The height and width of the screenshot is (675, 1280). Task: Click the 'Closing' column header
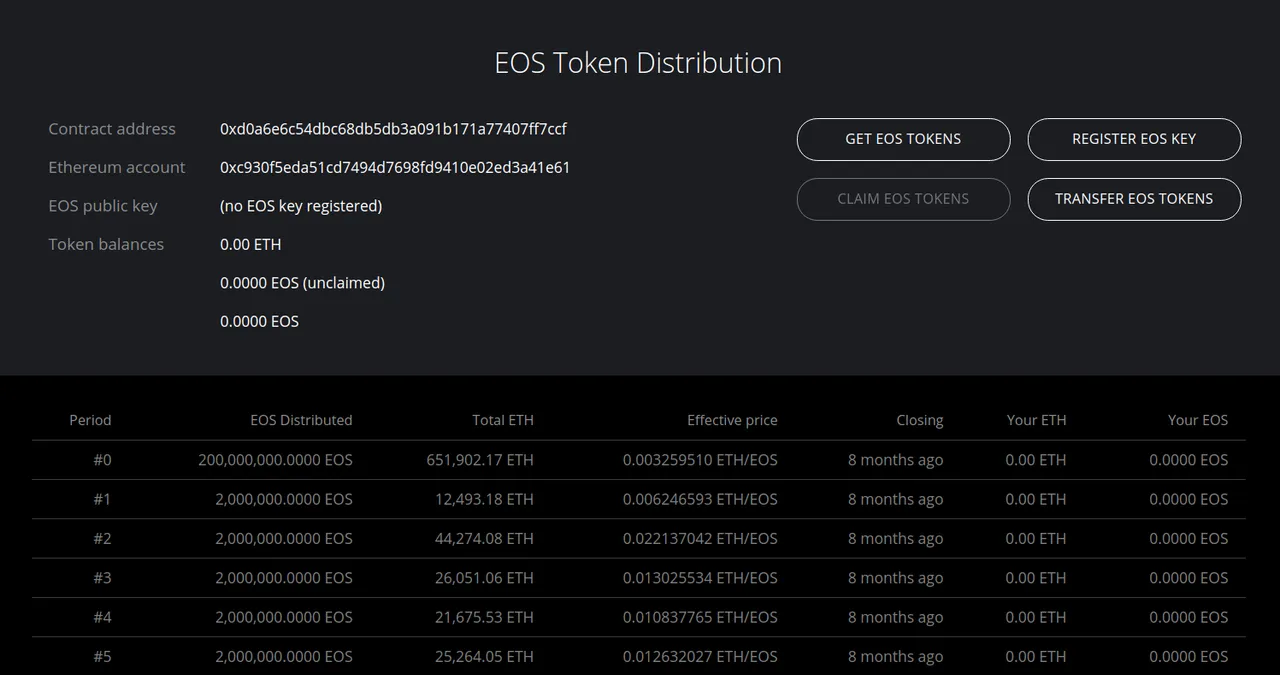[x=920, y=420]
